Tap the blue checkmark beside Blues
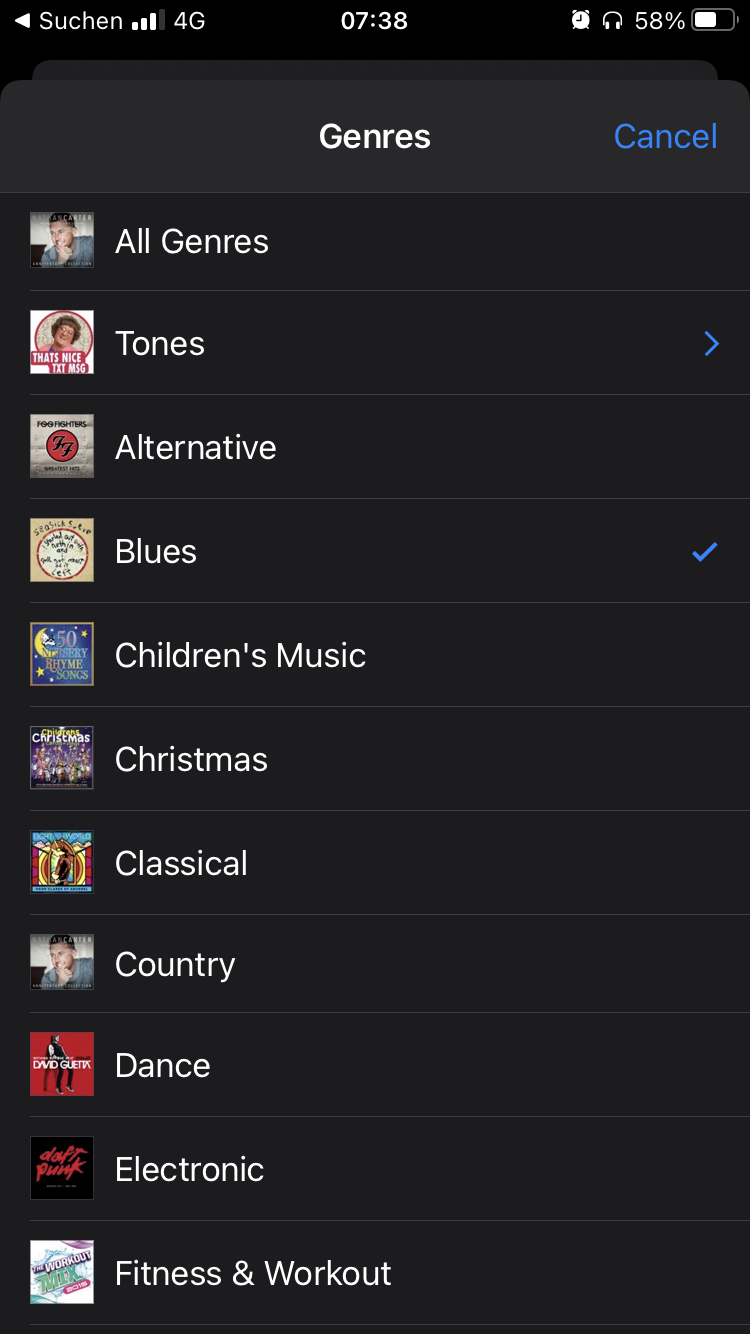Viewport: 750px width, 1334px height. click(705, 551)
